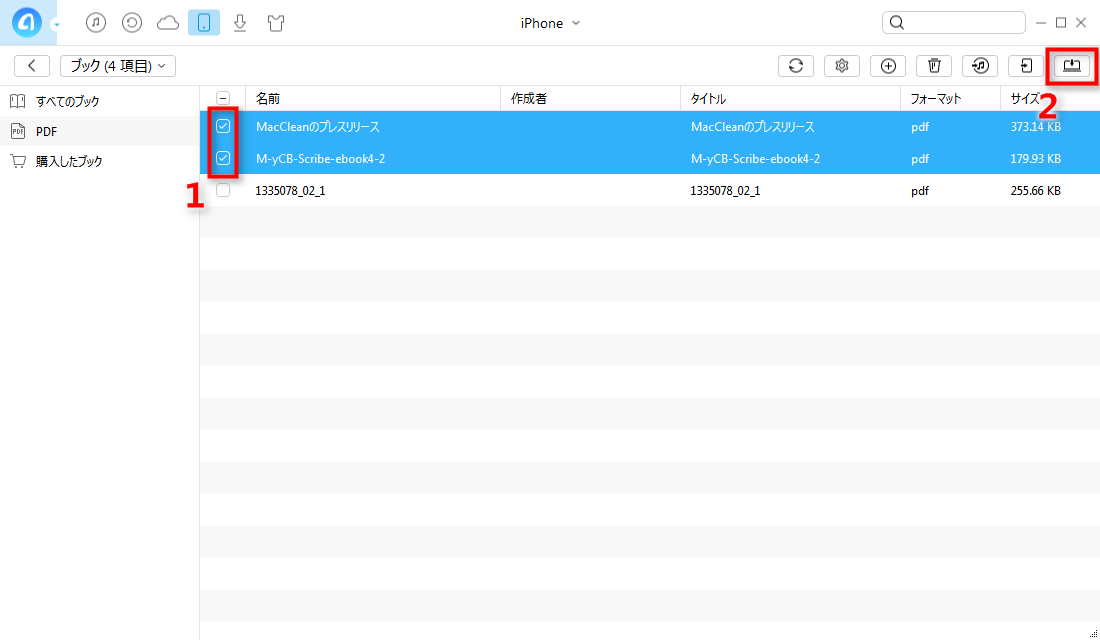
Task: Select 購入したブック in the sidebar
Action: click(x=100, y=161)
